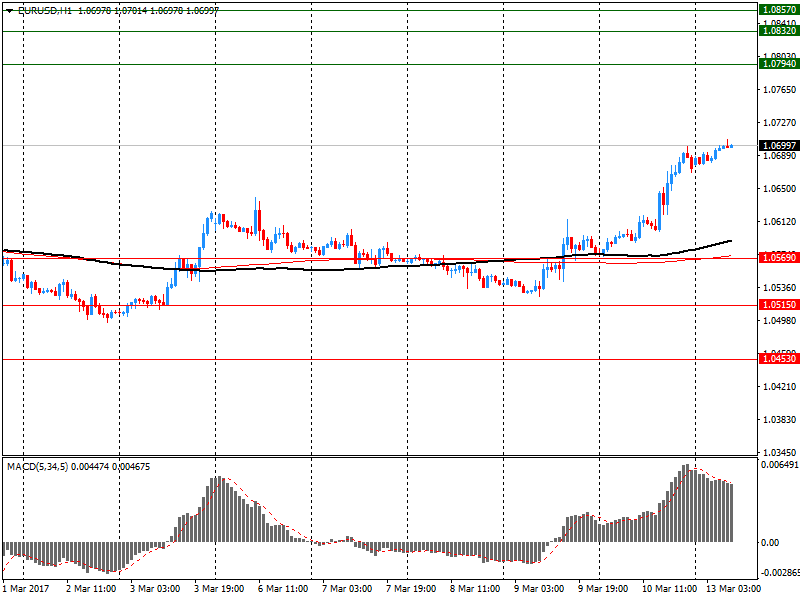Screen dimensions: 800x600
Task: Click the 7 Mar 03:00 time axis label
Action: [347, 589]
